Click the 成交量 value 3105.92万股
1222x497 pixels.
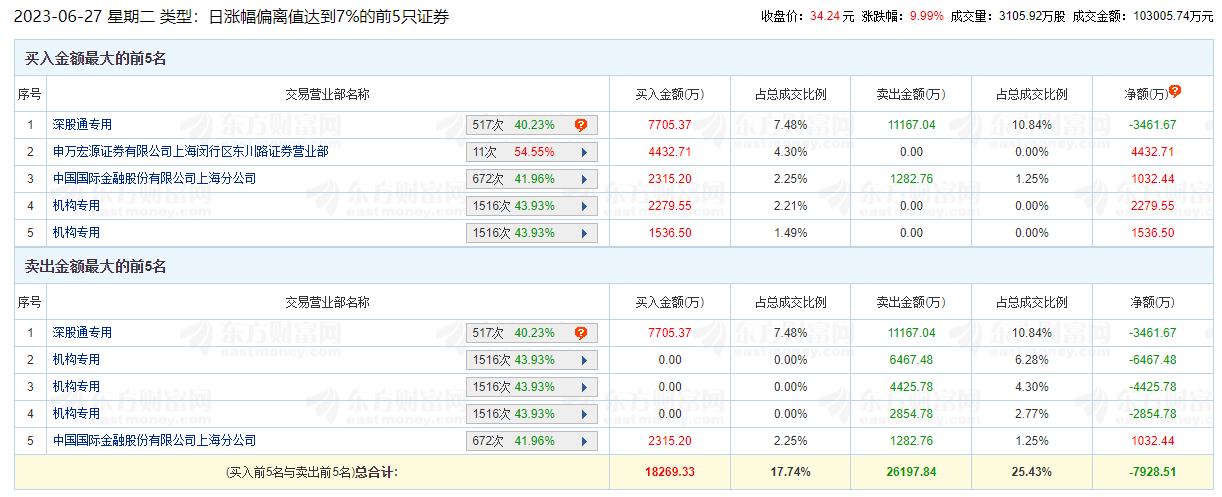1033,16
